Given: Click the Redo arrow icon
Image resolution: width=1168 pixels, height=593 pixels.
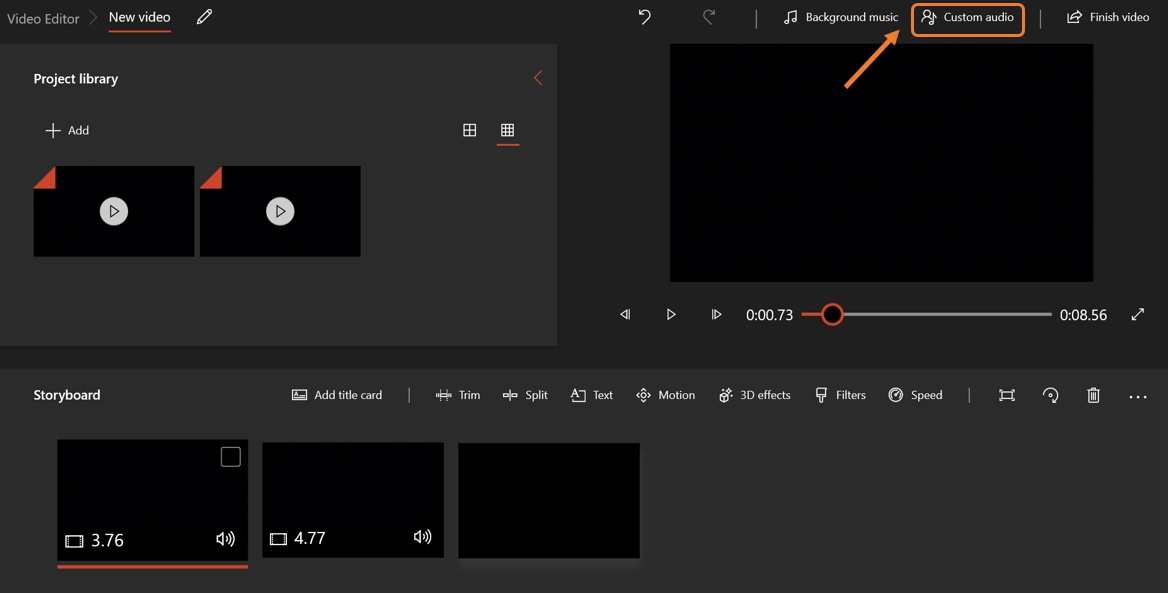Looking at the screenshot, I should coord(709,17).
